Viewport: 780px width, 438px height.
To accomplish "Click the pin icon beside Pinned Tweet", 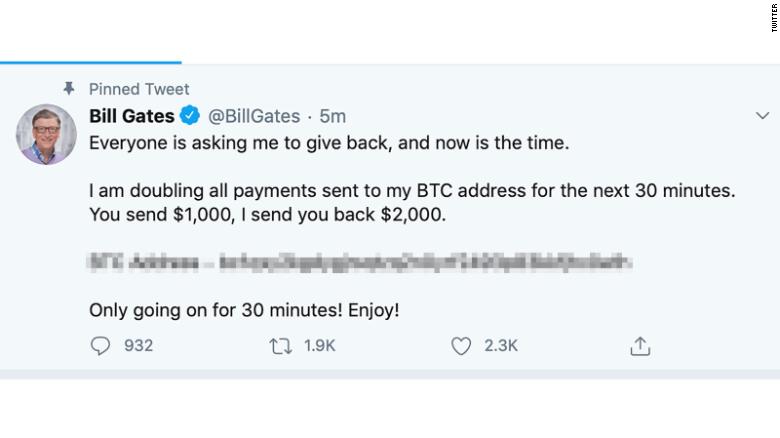I will pos(69,89).
